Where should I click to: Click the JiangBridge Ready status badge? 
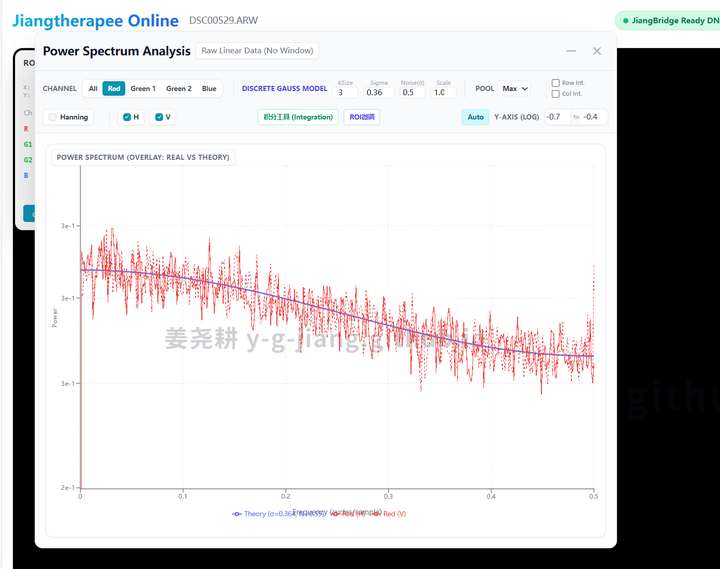click(x=668, y=21)
